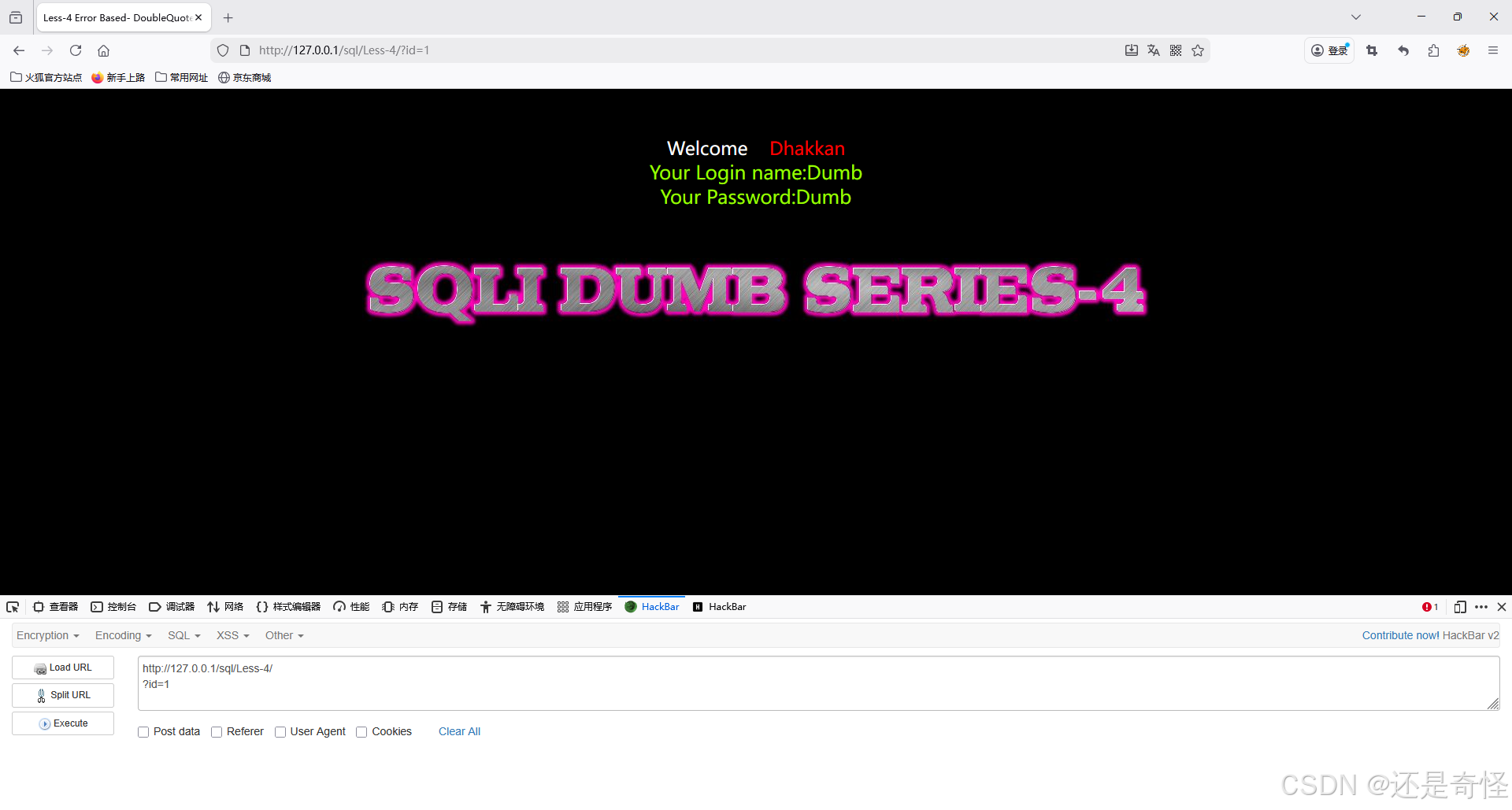Check the Cookies checkbox in HackBar
Image resolution: width=1512 pixels, height=810 pixels.
click(x=361, y=731)
